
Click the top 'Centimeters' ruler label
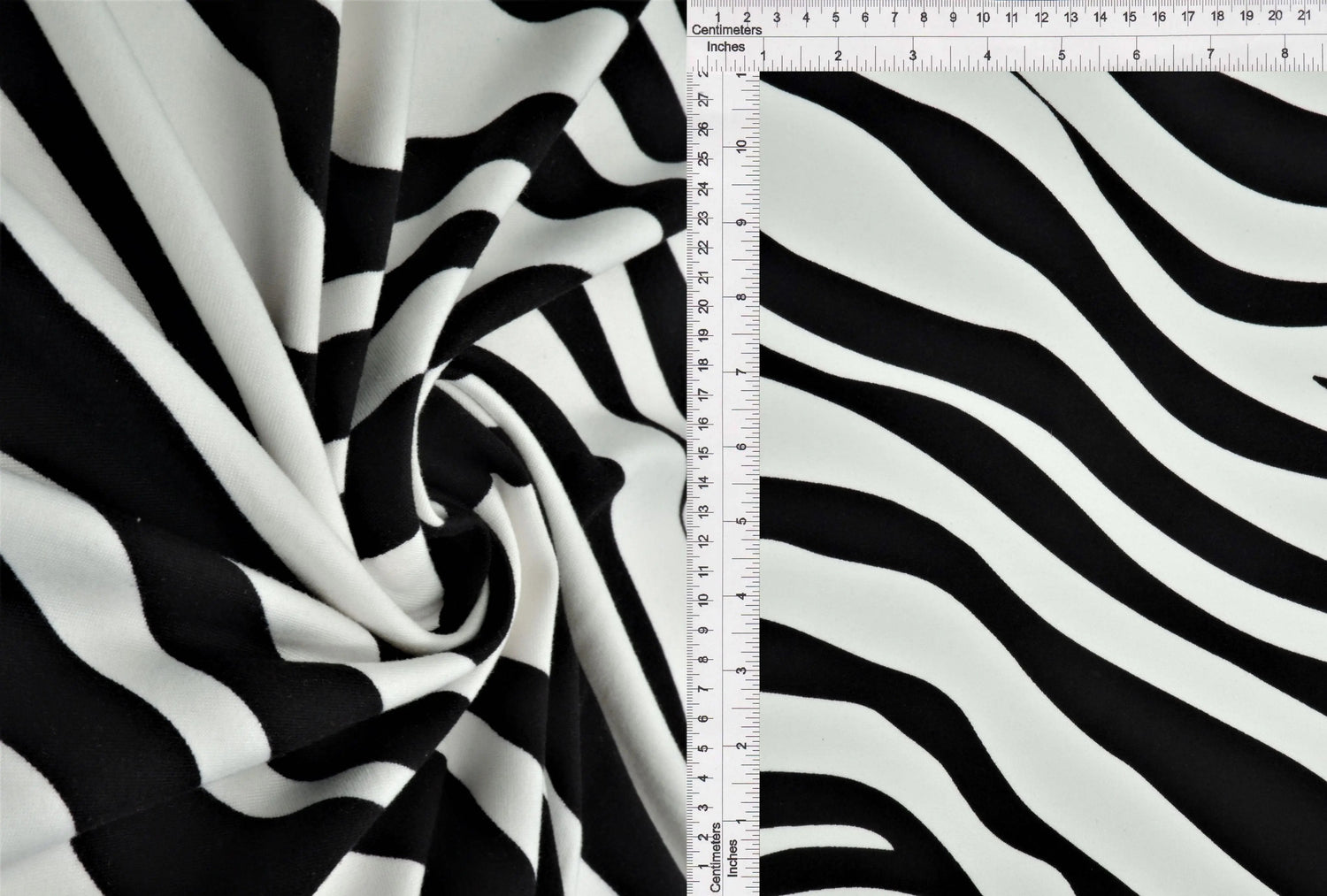point(726,31)
